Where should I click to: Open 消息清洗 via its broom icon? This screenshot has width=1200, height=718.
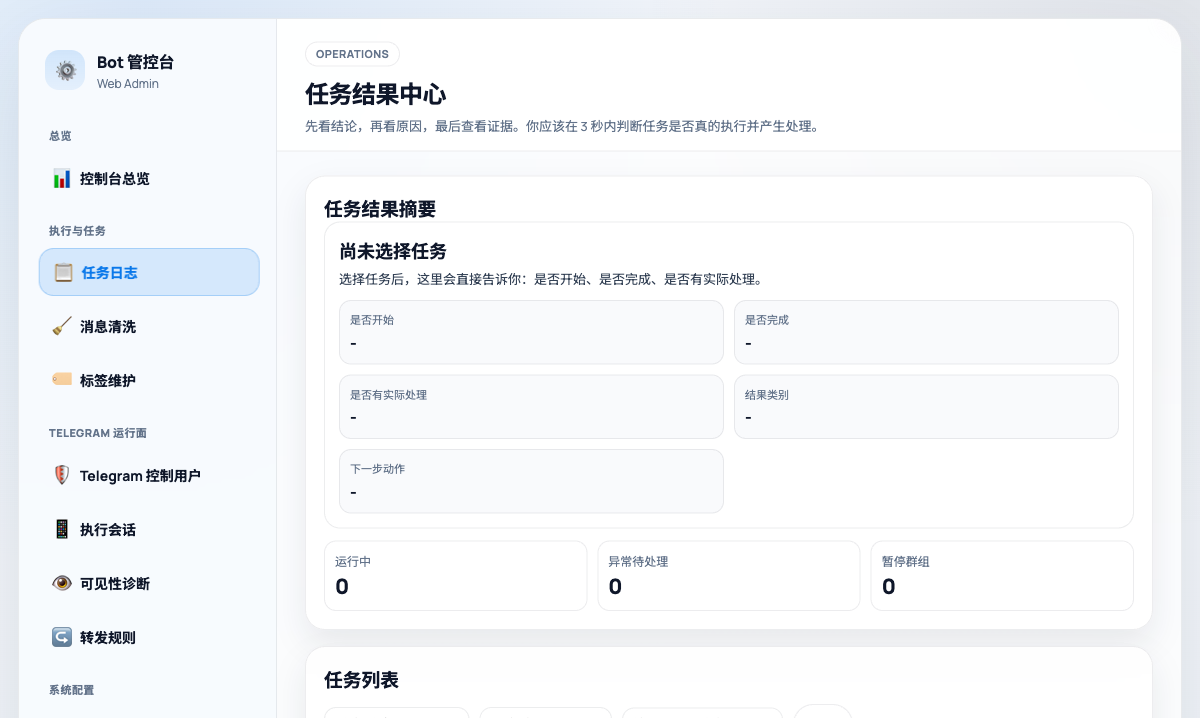(62, 326)
